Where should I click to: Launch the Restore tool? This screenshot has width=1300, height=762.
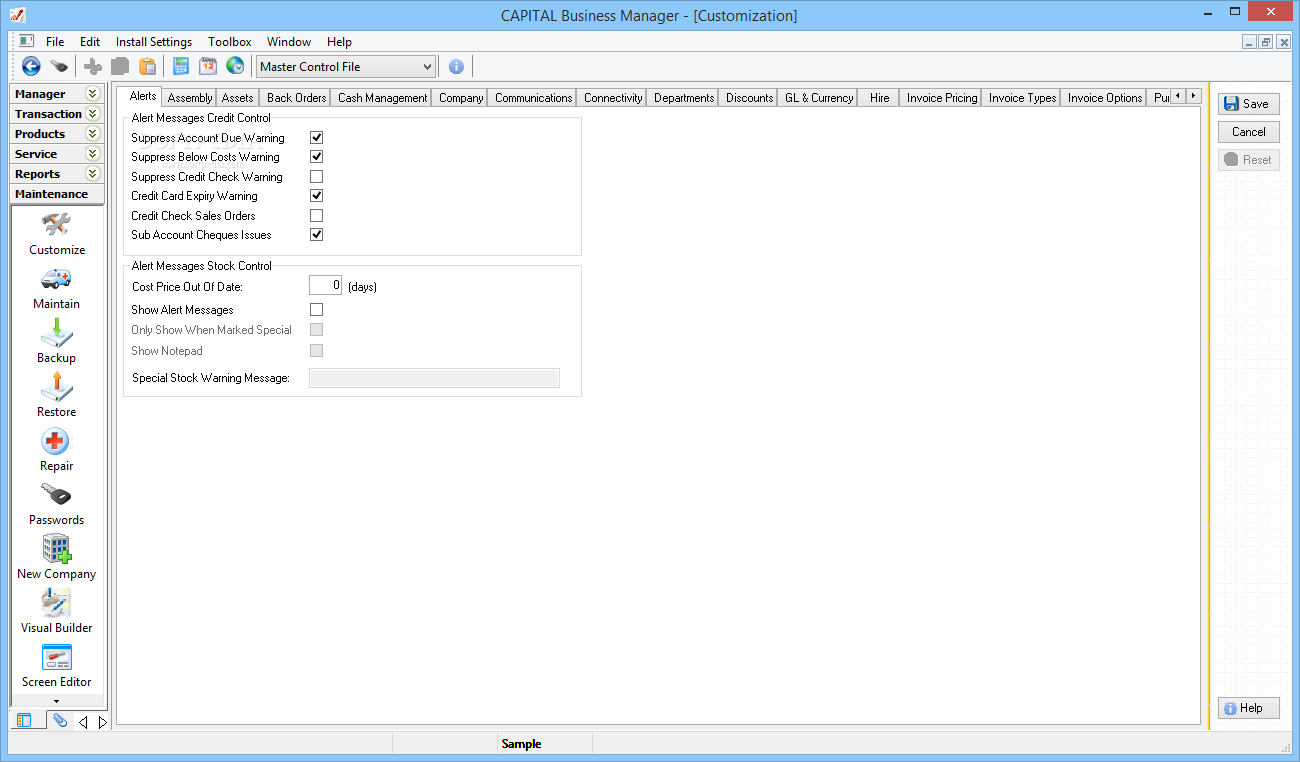point(57,396)
